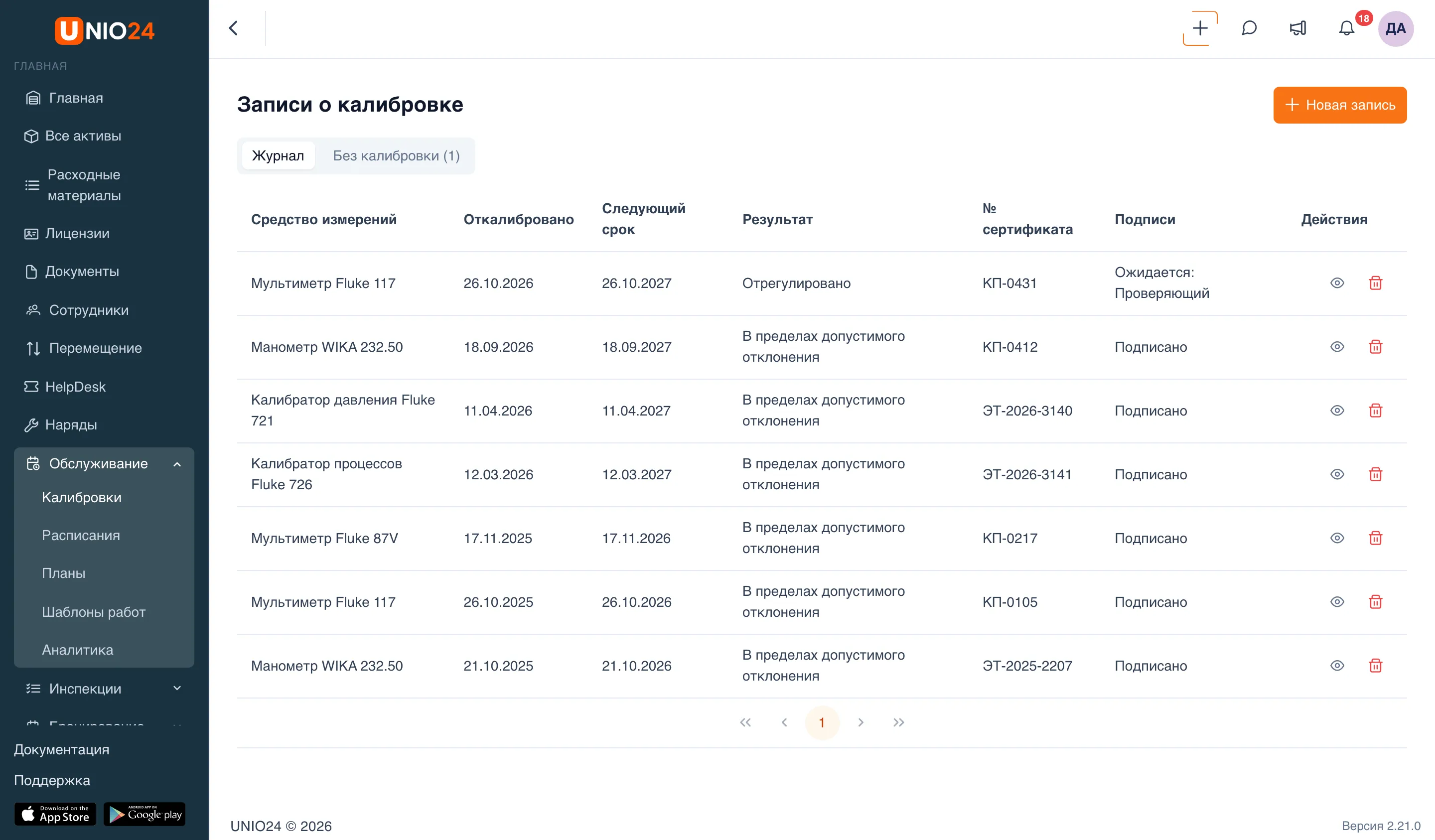Jump to the last page
This screenshot has width=1435, height=840.
tap(898, 722)
